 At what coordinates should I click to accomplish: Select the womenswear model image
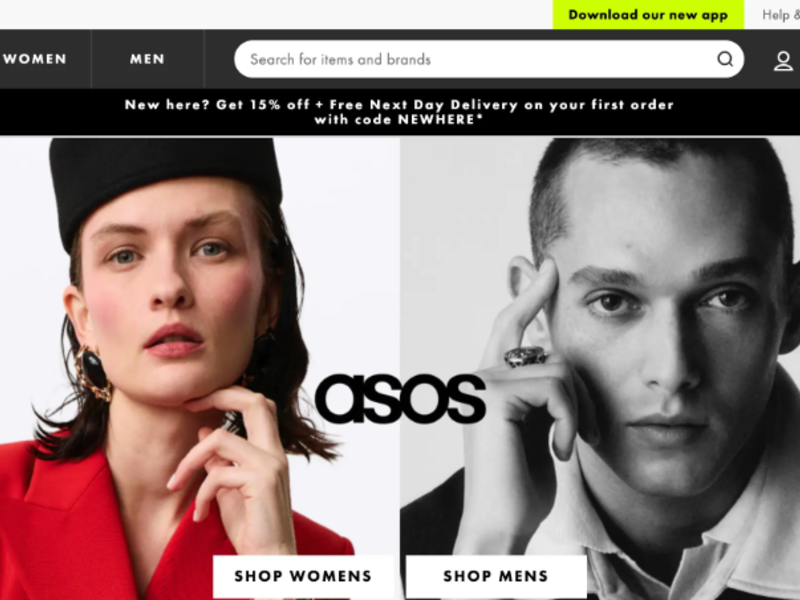199,368
